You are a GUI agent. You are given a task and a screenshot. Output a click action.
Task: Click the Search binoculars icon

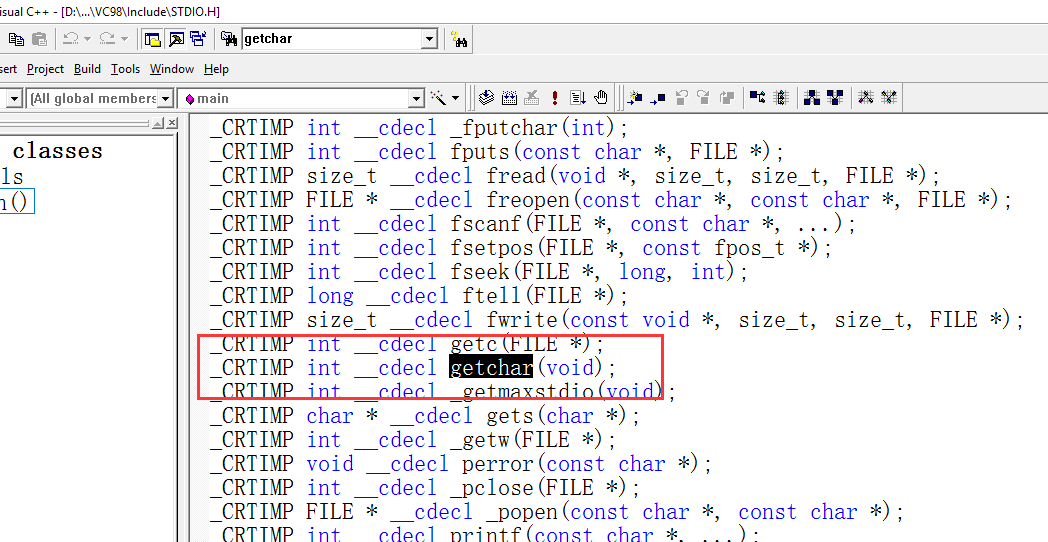[459, 40]
